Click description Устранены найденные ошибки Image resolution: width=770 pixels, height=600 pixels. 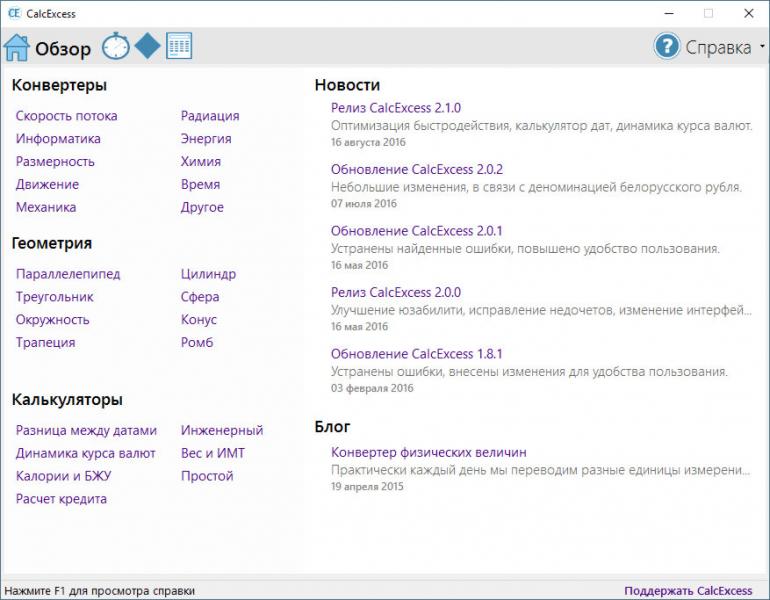[525, 249]
